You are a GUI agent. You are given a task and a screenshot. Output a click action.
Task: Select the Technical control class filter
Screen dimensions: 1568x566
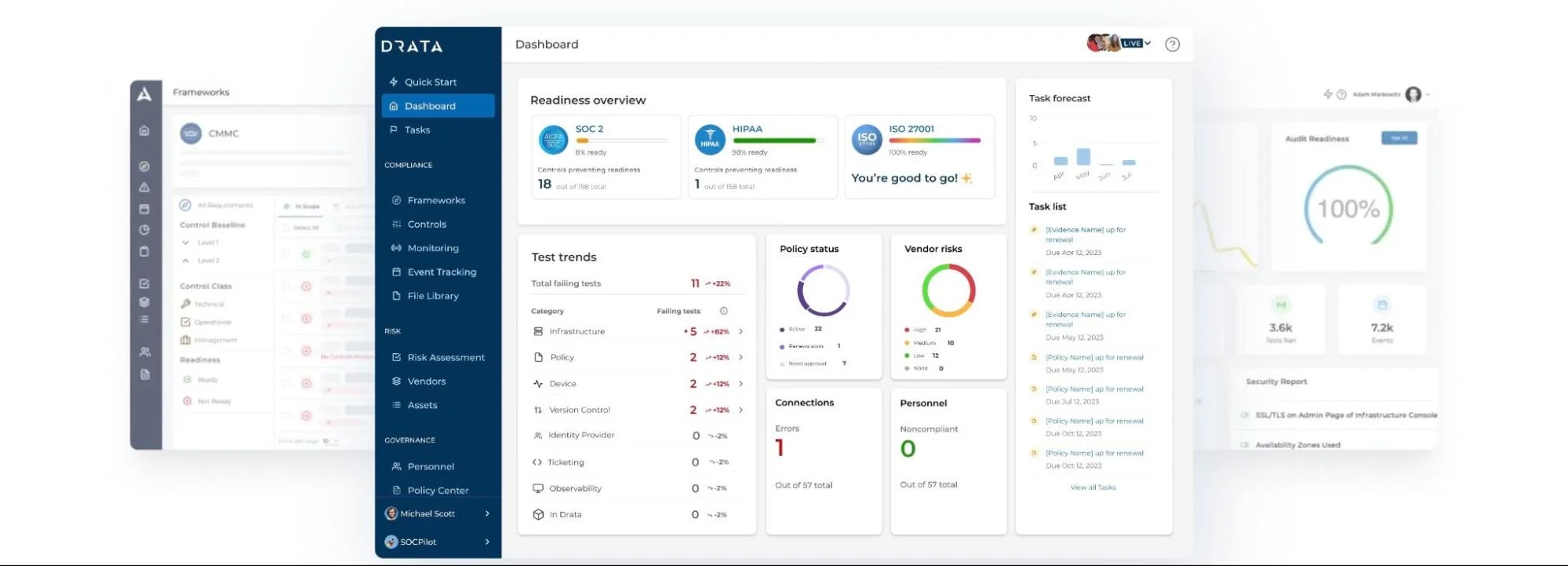coord(202,304)
